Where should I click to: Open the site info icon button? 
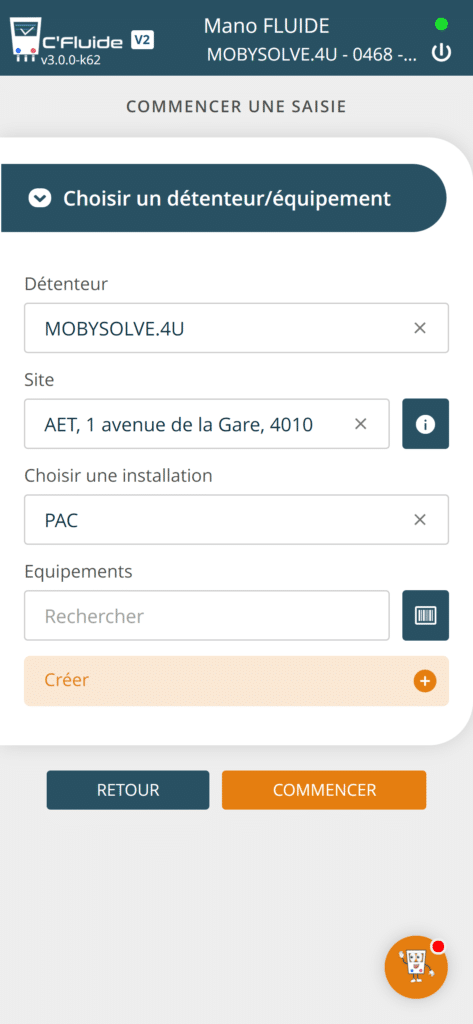click(425, 424)
